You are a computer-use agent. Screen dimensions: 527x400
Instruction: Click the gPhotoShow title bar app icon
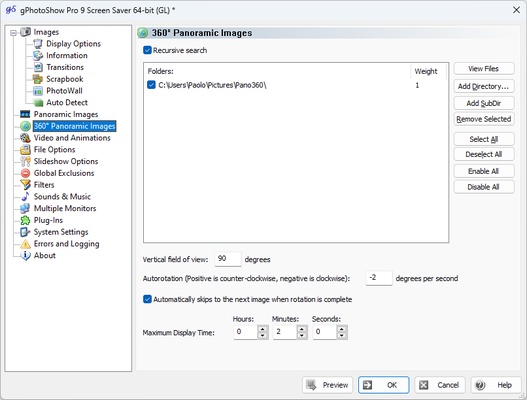click(11, 10)
